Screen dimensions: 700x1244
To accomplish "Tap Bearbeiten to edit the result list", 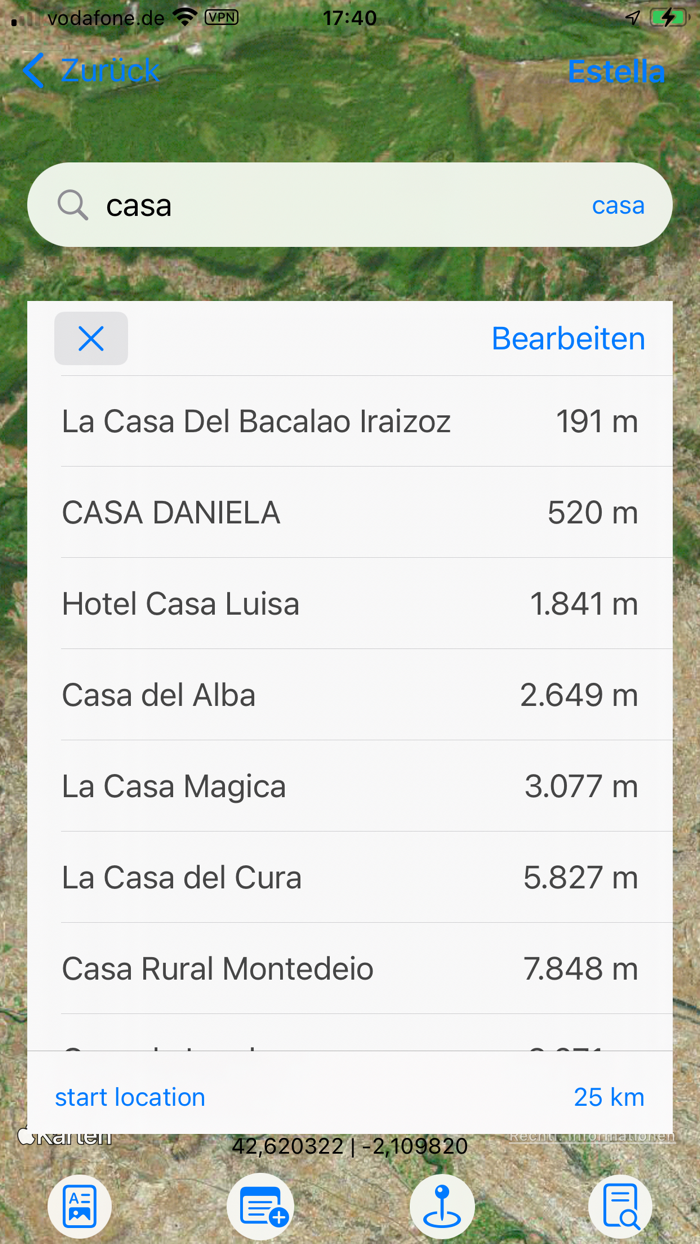I will point(567,338).
